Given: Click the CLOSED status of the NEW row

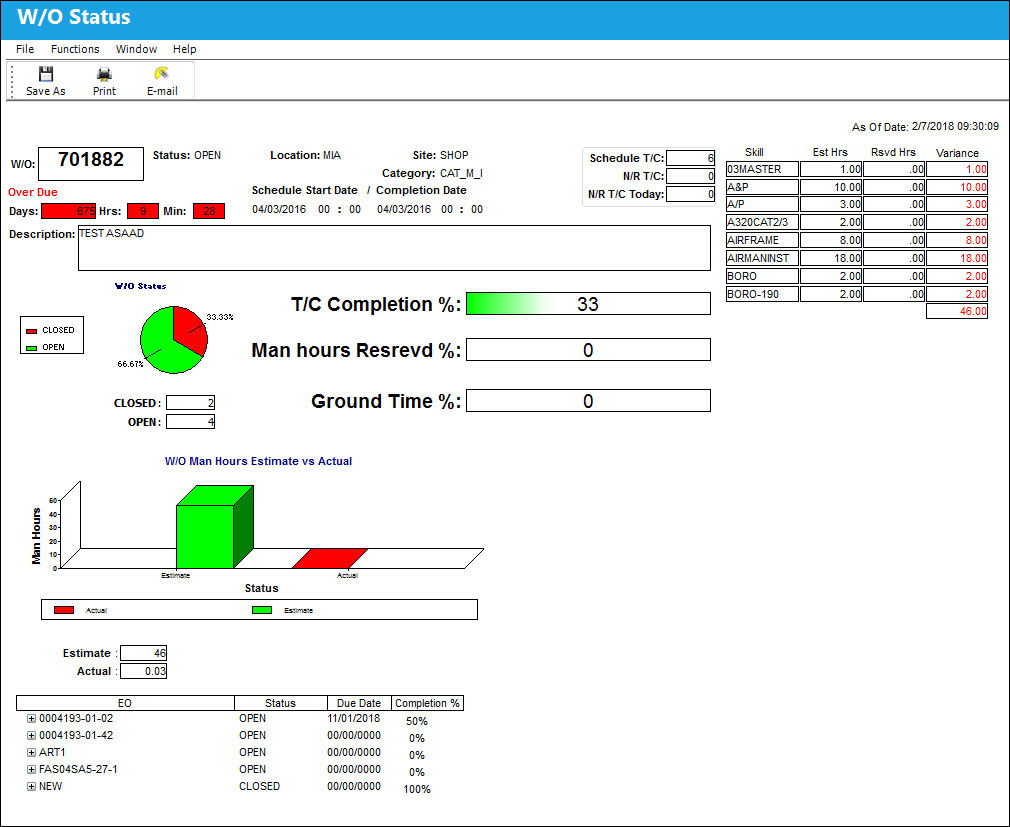Looking at the screenshot, I should [x=260, y=786].
